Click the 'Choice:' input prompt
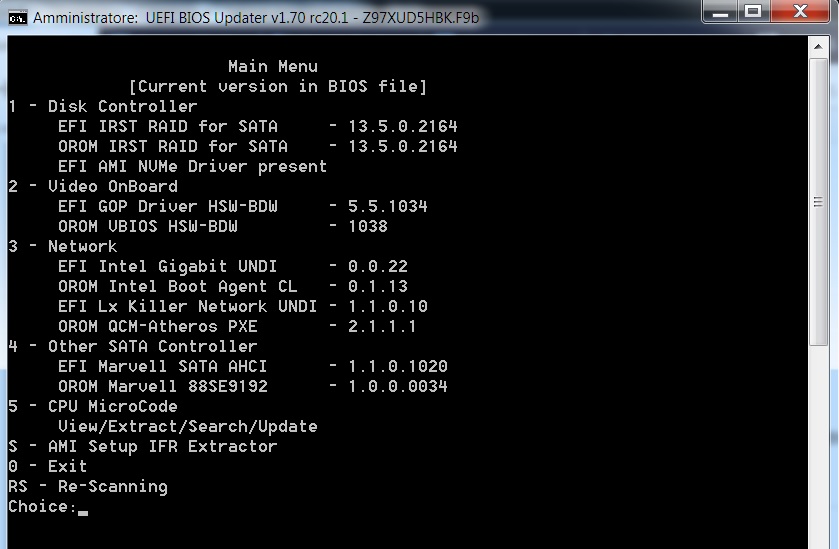Image resolution: width=839 pixels, height=549 pixels. pos(48,507)
